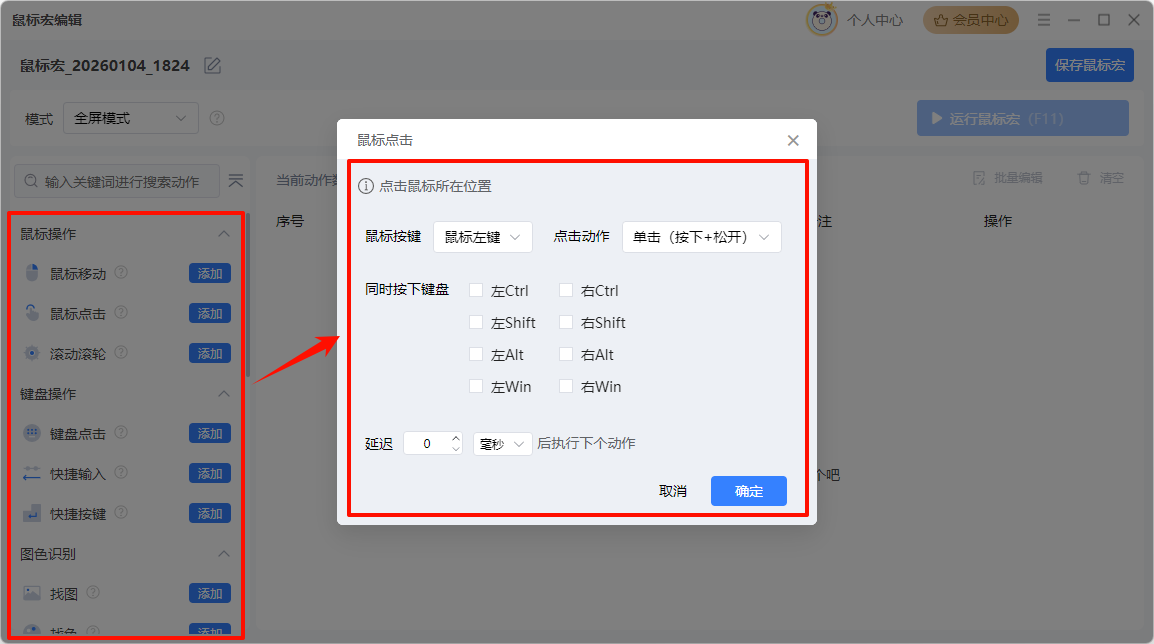
Task: Click the 清空 trash icon to clear actions
Action: 1086,177
